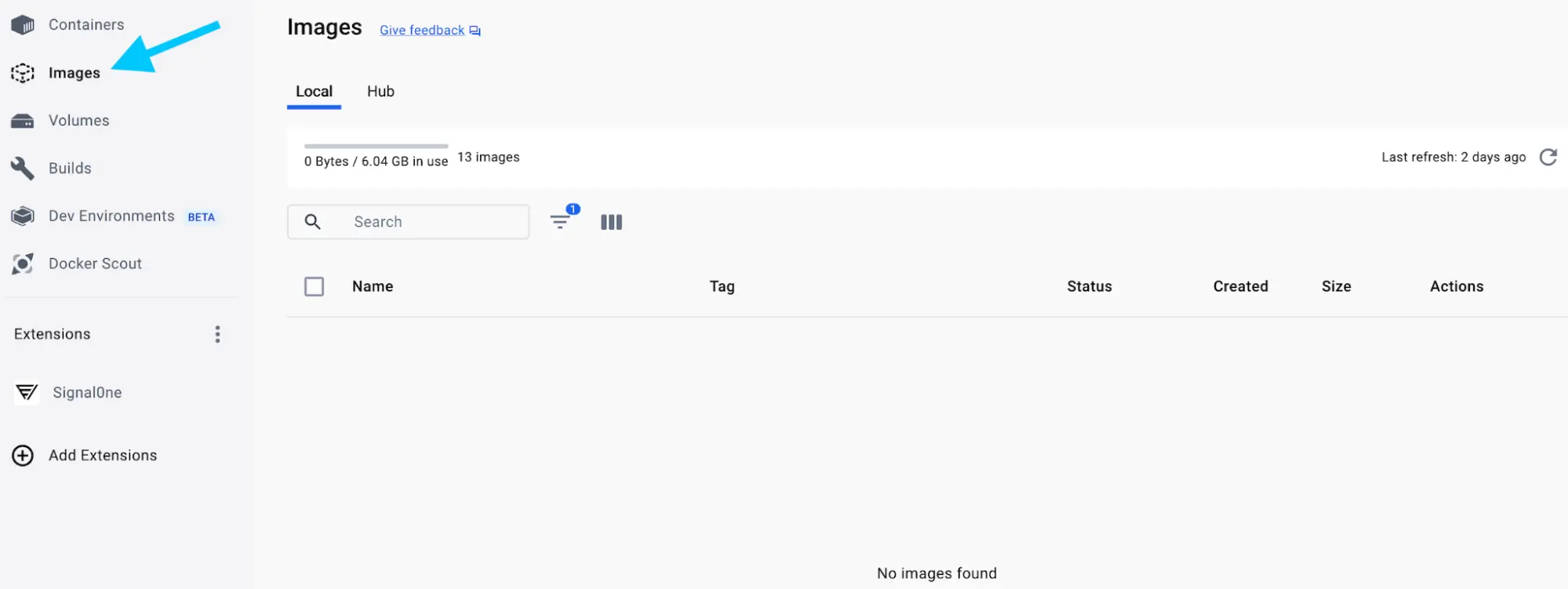The width and height of the screenshot is (1568, 589).
Task: Select the Images sidebar icon
Action: point(23,73)
